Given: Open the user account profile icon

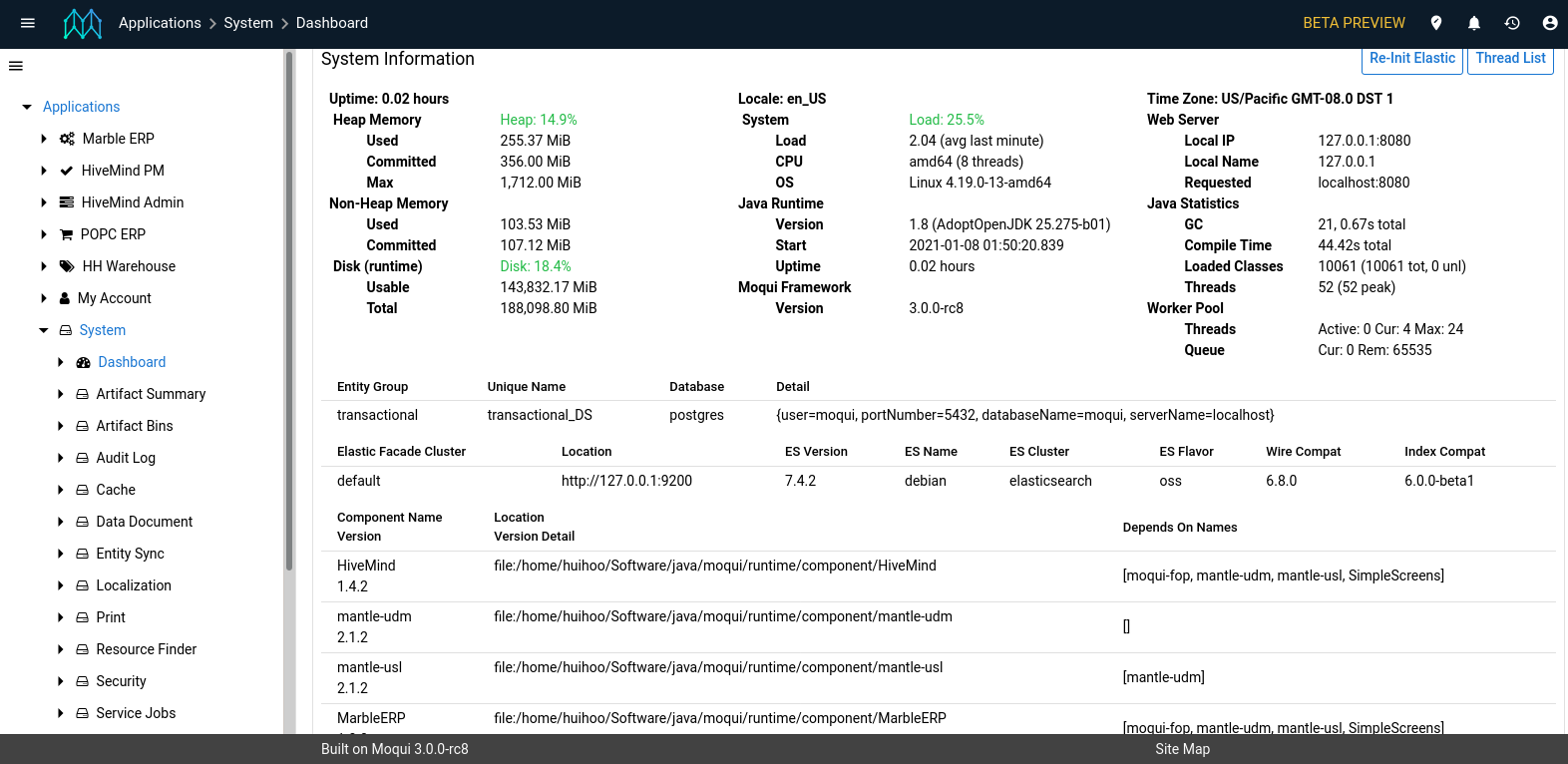Looking at the screenshot, I should tap(1549, 23).
